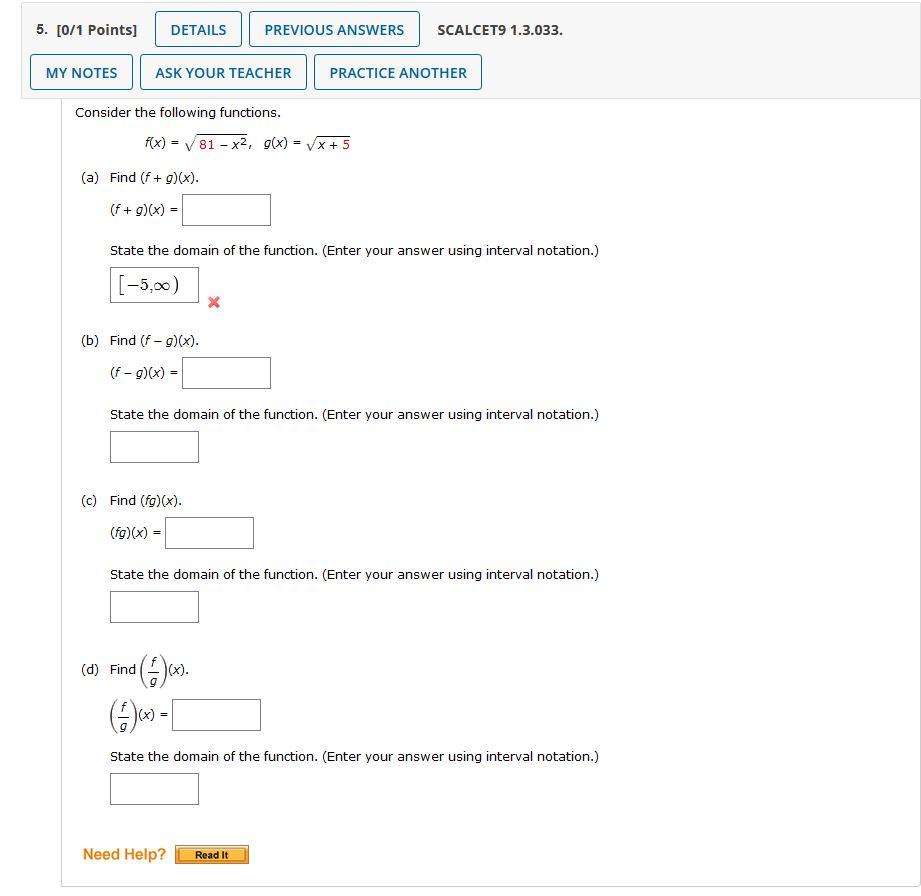Click the (f - g)(x) answer box
Screen dimensions: 921x896
[x=226, y=372]
